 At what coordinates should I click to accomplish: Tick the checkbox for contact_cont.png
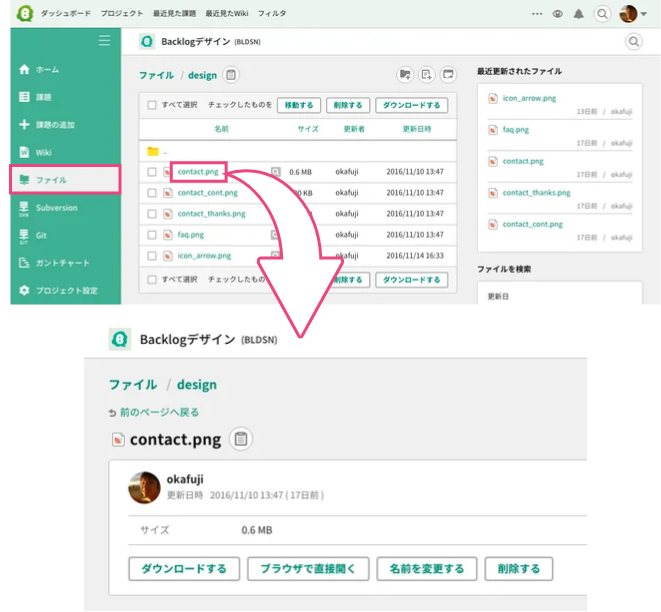(x=152, y=193)
